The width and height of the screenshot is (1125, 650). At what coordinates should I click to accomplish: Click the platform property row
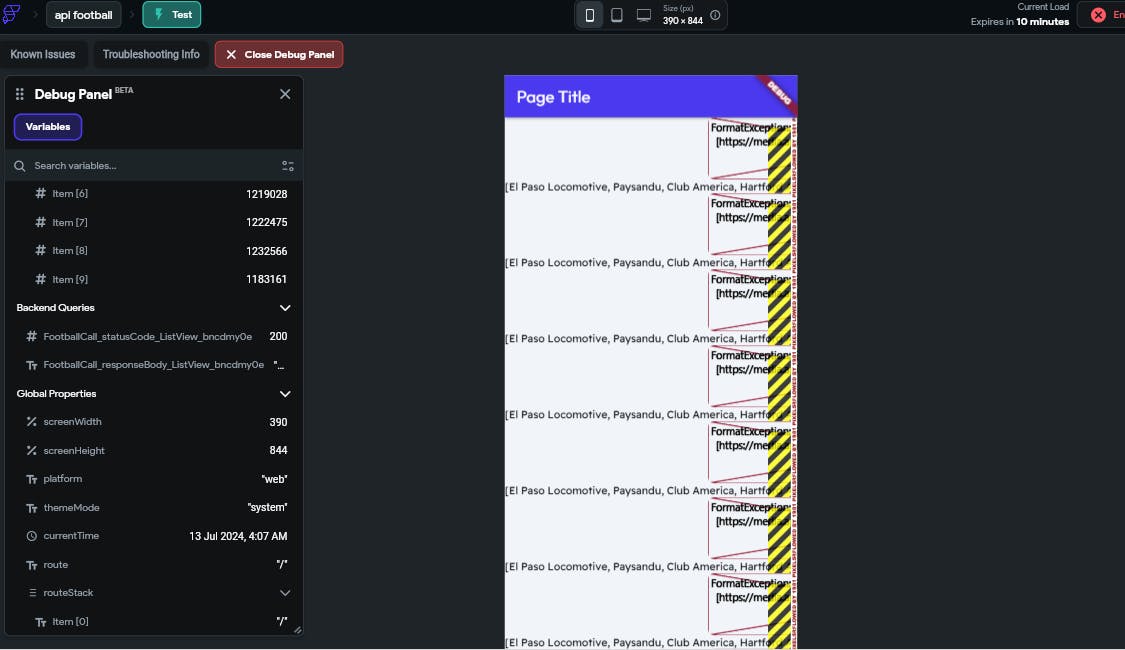tap(154, 479)
